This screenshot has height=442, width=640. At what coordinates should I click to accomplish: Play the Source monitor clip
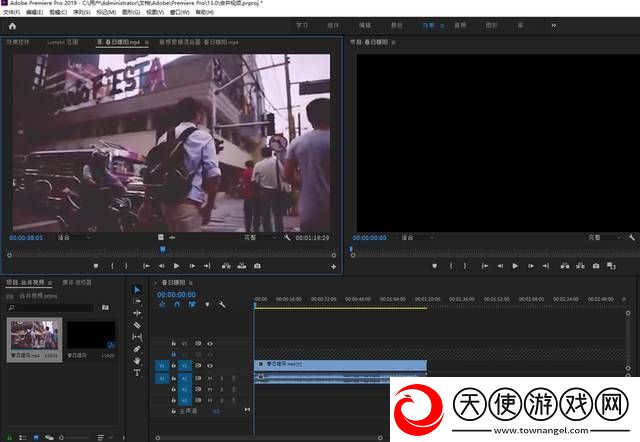(176, 266)
